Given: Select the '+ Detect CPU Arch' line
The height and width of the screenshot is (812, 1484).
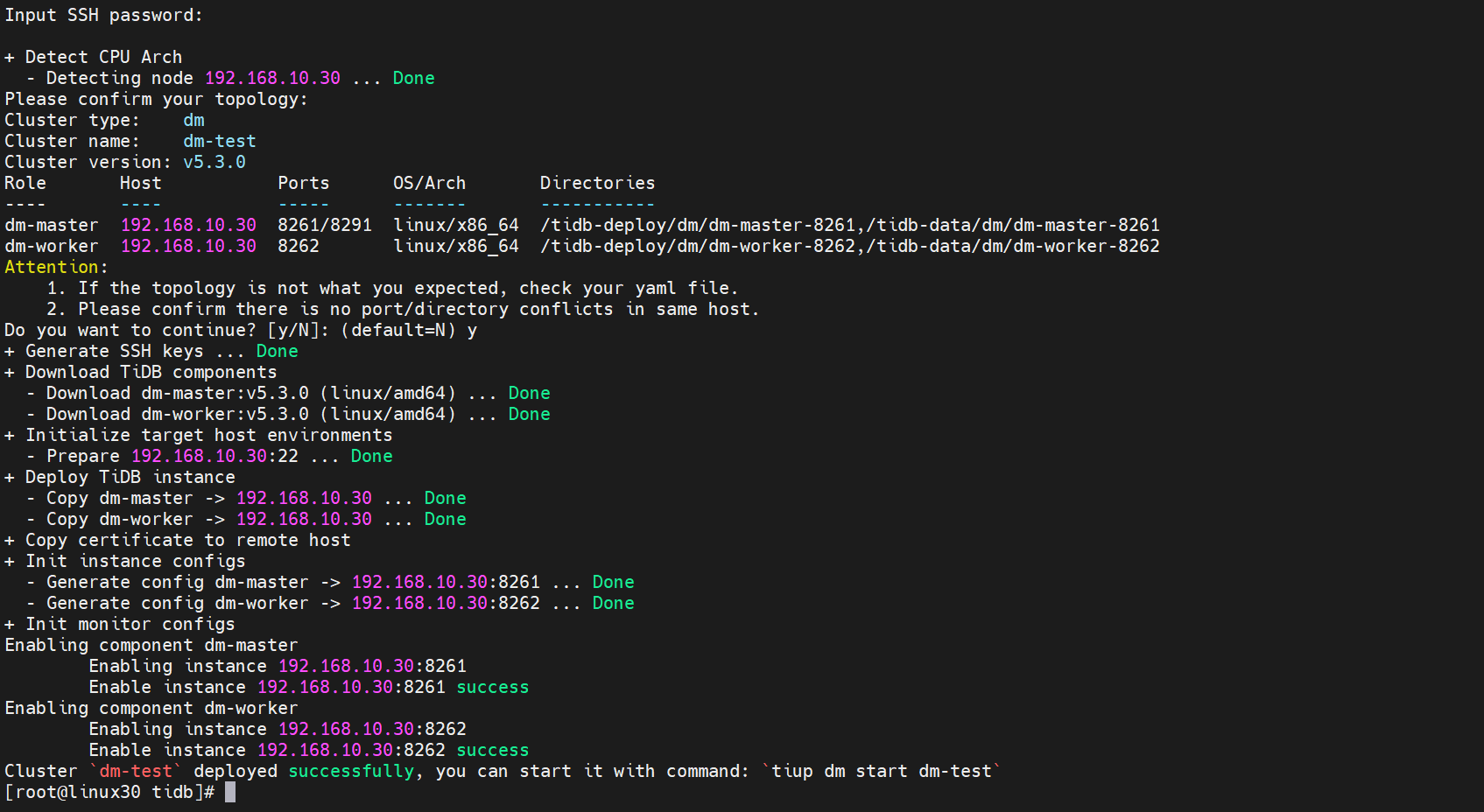Looking at the screenshot, I should pos(94,57).
